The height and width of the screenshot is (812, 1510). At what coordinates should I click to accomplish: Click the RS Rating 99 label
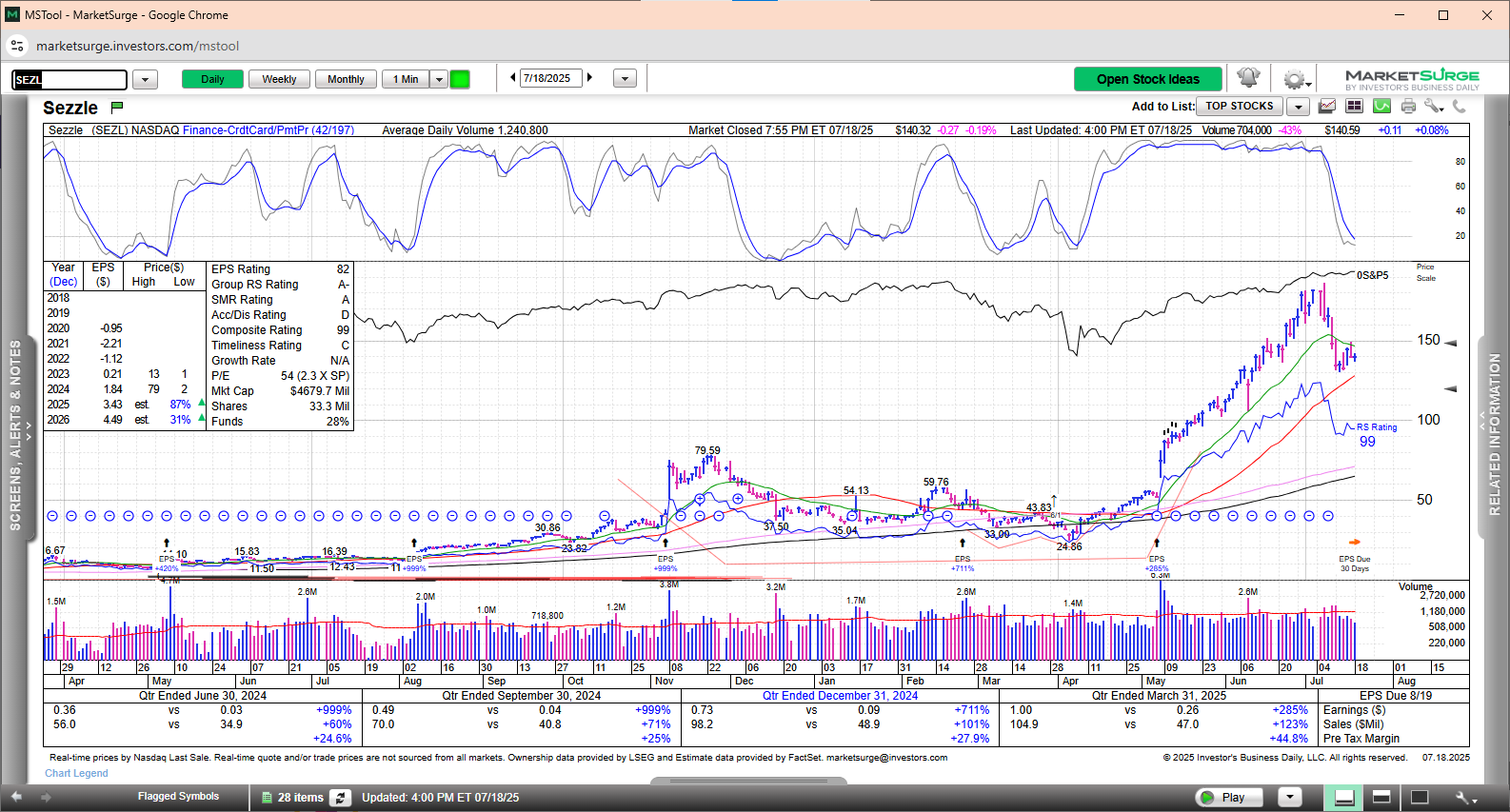(x=1376, y=434)
